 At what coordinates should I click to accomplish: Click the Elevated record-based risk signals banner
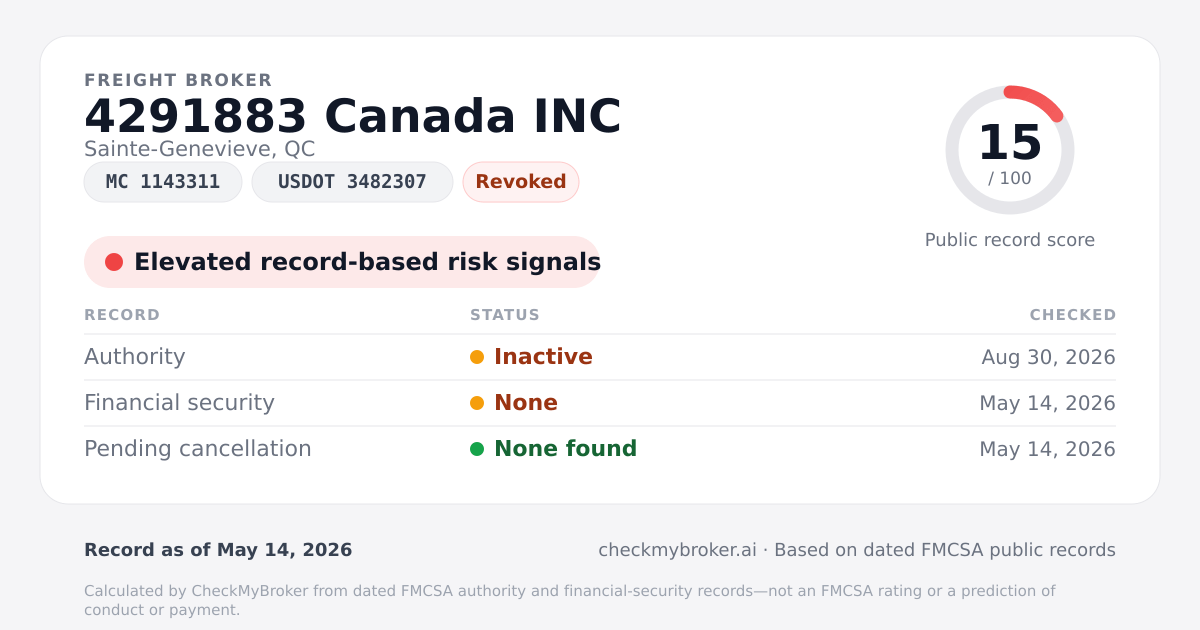click(342, 262)
